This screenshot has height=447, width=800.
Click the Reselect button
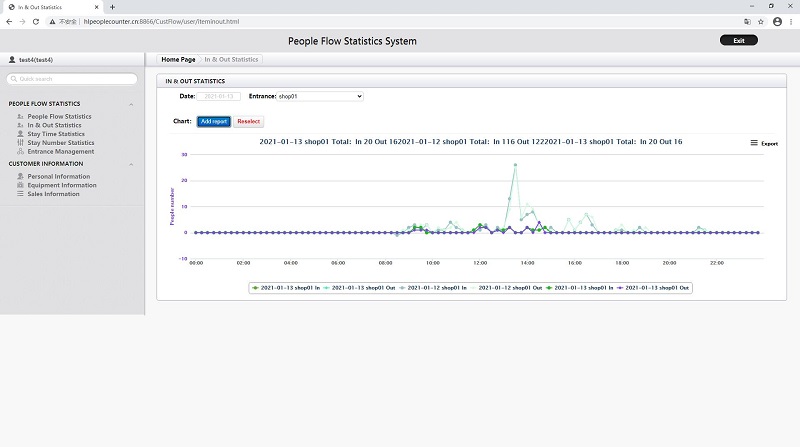[x=248, y=121]
